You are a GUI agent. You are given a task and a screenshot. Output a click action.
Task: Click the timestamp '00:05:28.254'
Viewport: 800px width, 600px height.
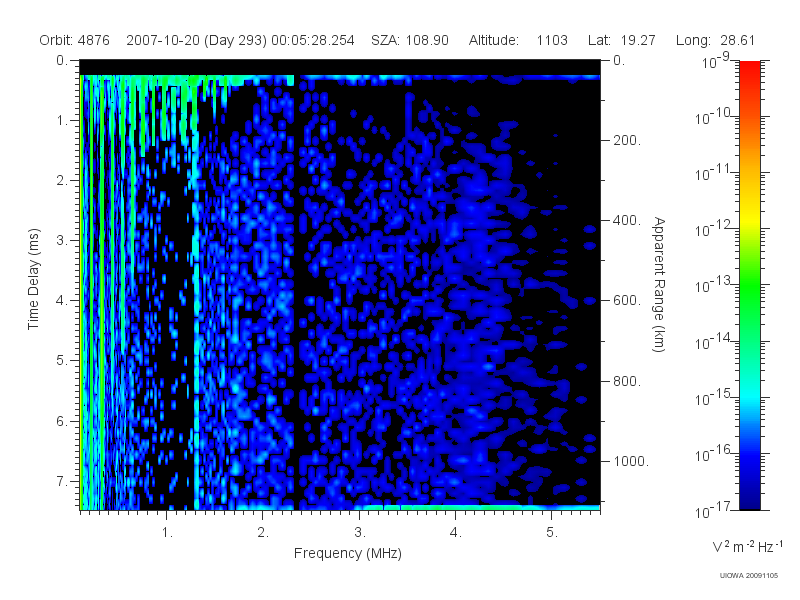[x=313, y=40]
